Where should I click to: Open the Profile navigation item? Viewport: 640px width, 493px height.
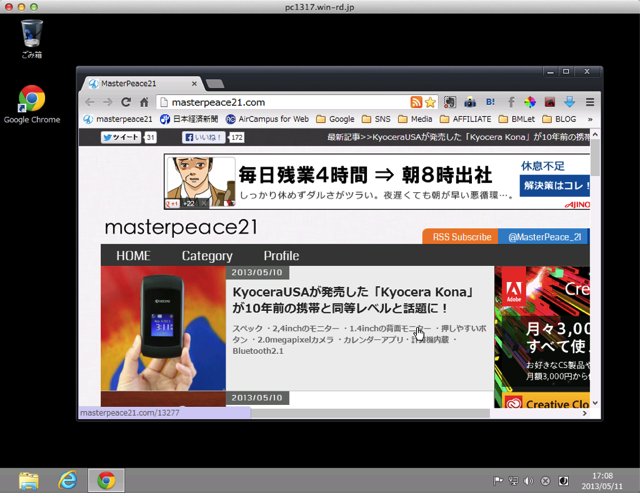tap(281, 255)
